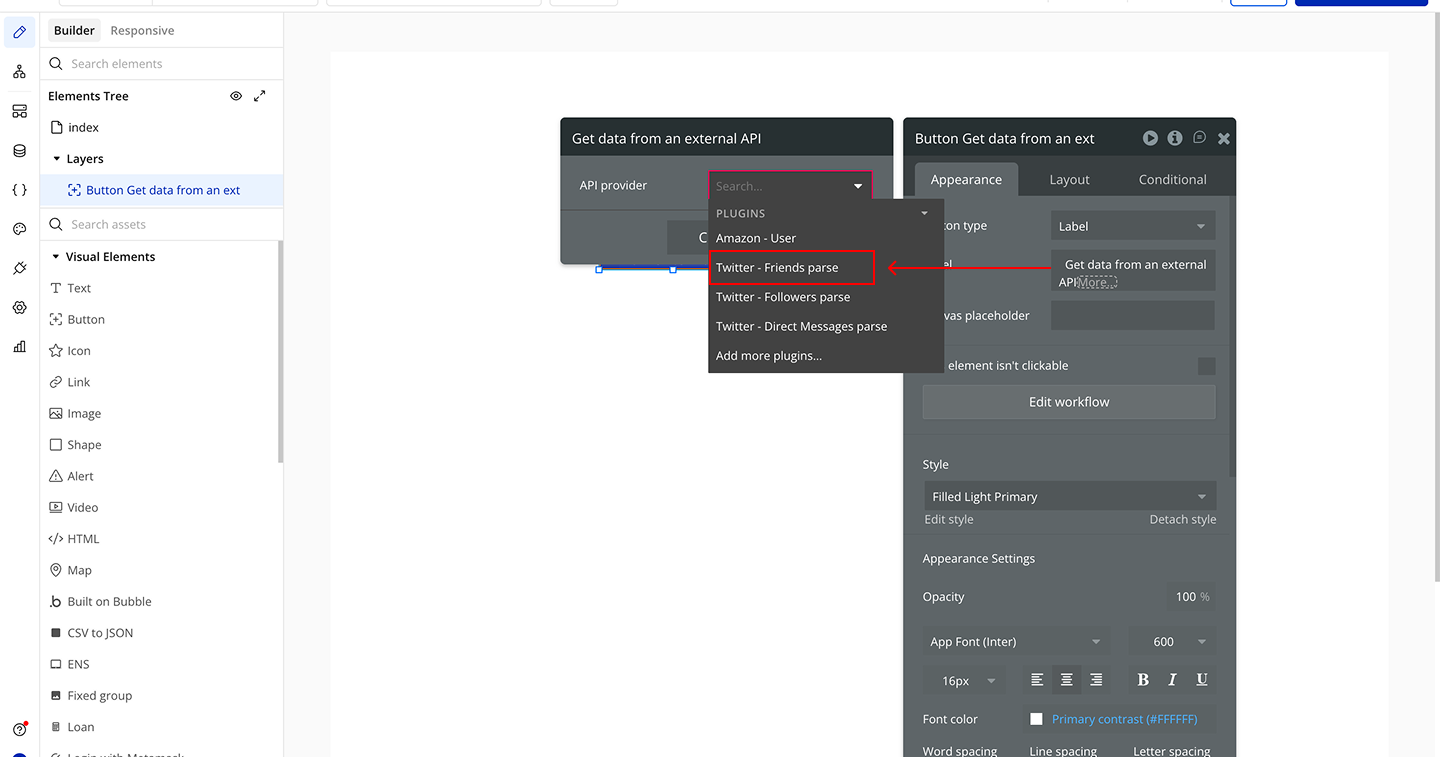Open the color palette icon in sidebar
1440x757 pixels.
click(x=19, y=229)
